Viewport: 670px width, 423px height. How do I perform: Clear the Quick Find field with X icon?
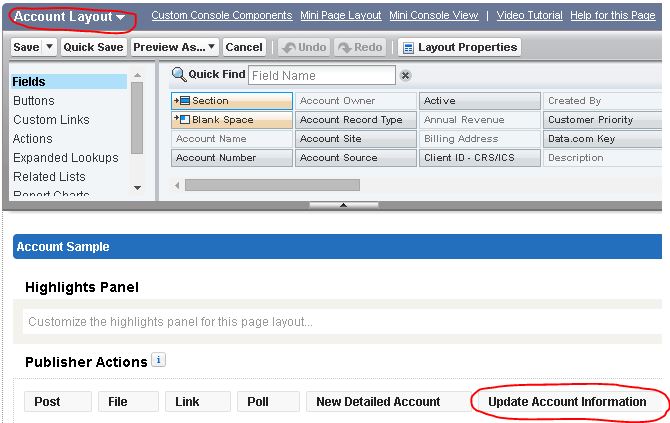[405, 76]
